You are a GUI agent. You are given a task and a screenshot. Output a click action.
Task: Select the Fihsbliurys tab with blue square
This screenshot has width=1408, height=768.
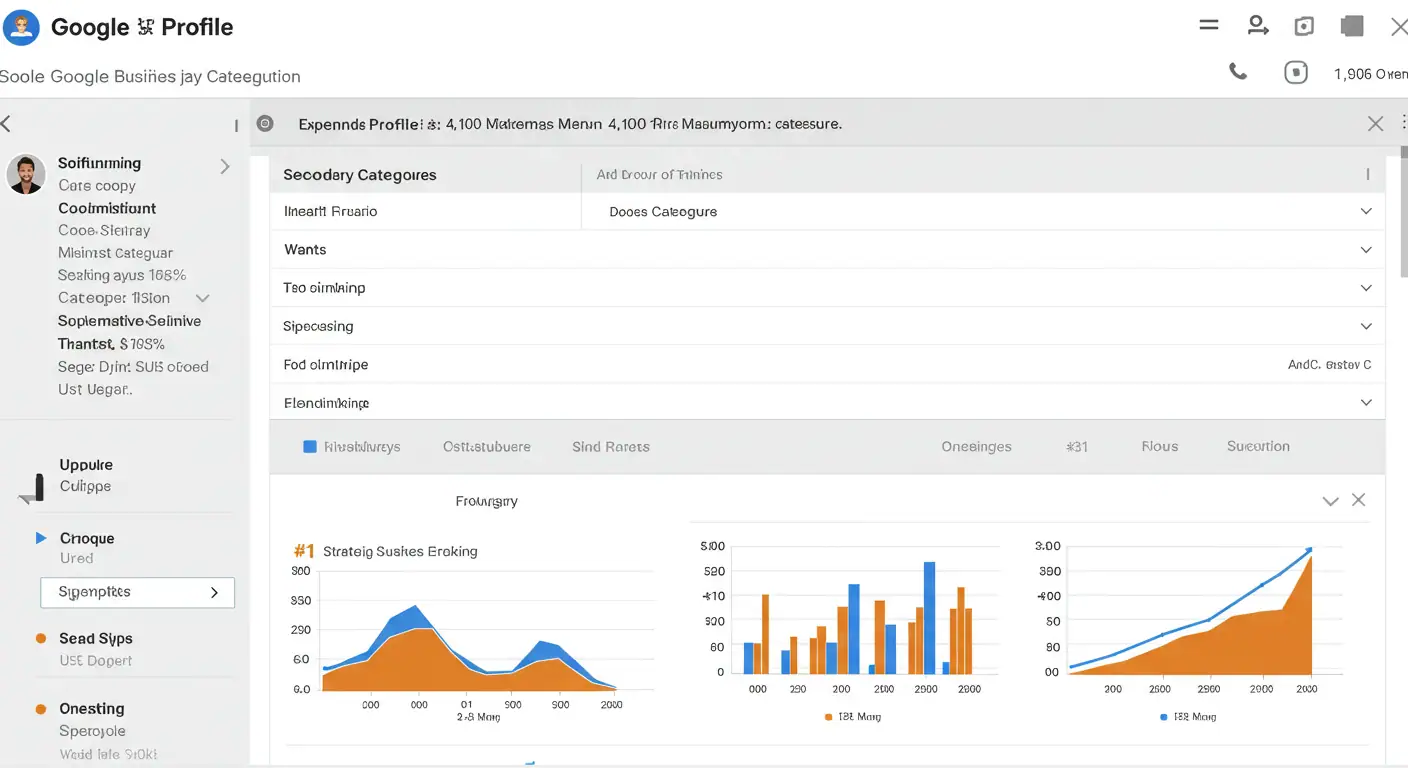click(352, 447)
